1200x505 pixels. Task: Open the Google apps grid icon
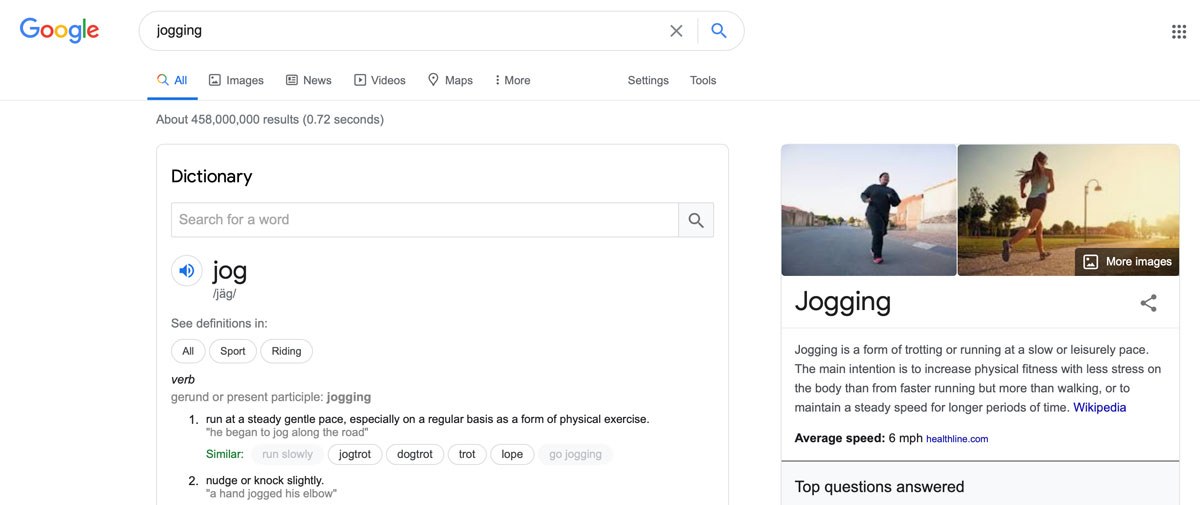[x=1179, y=31]
